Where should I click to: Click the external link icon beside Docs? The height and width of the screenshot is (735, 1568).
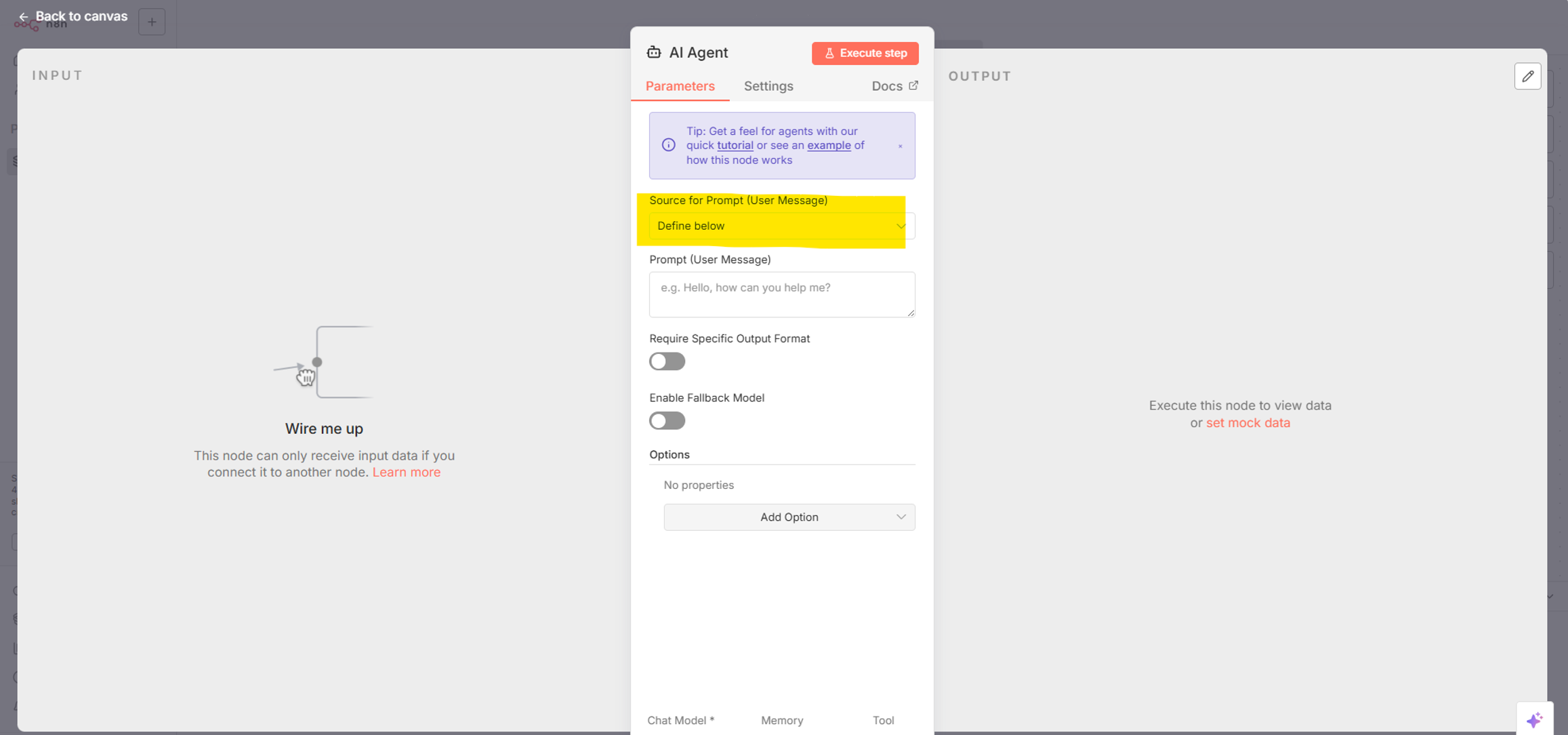[913, 85]
